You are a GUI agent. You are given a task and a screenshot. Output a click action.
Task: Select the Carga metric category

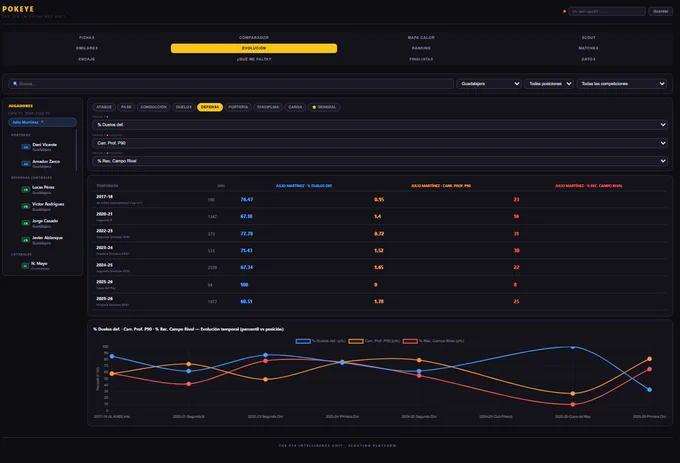pyautogui.click(x=295, y=107)
